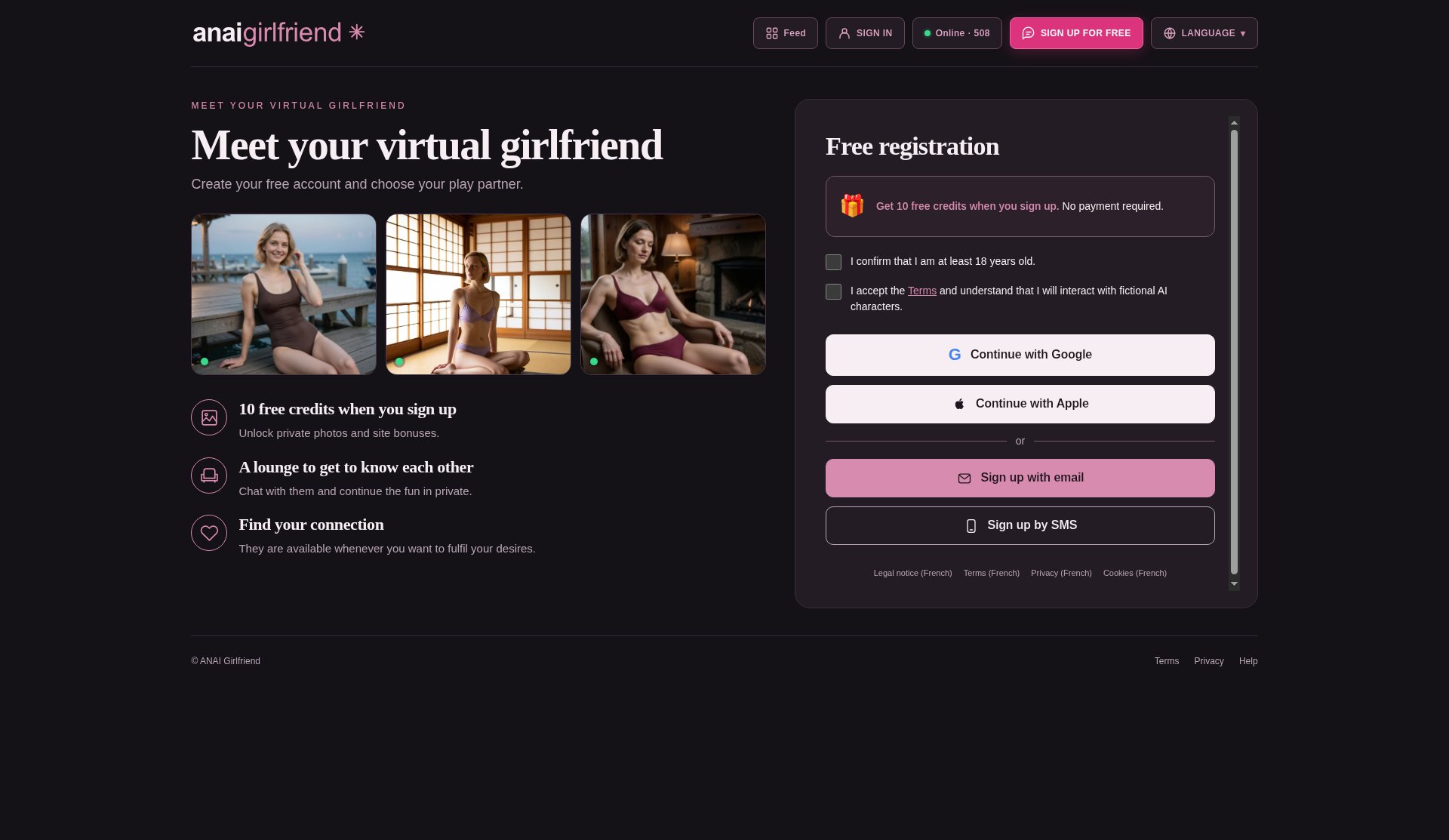Check the 18 years old confirmation box
Image resolution: width=1449 pixels, height=840 pixels.
(833, 262)
